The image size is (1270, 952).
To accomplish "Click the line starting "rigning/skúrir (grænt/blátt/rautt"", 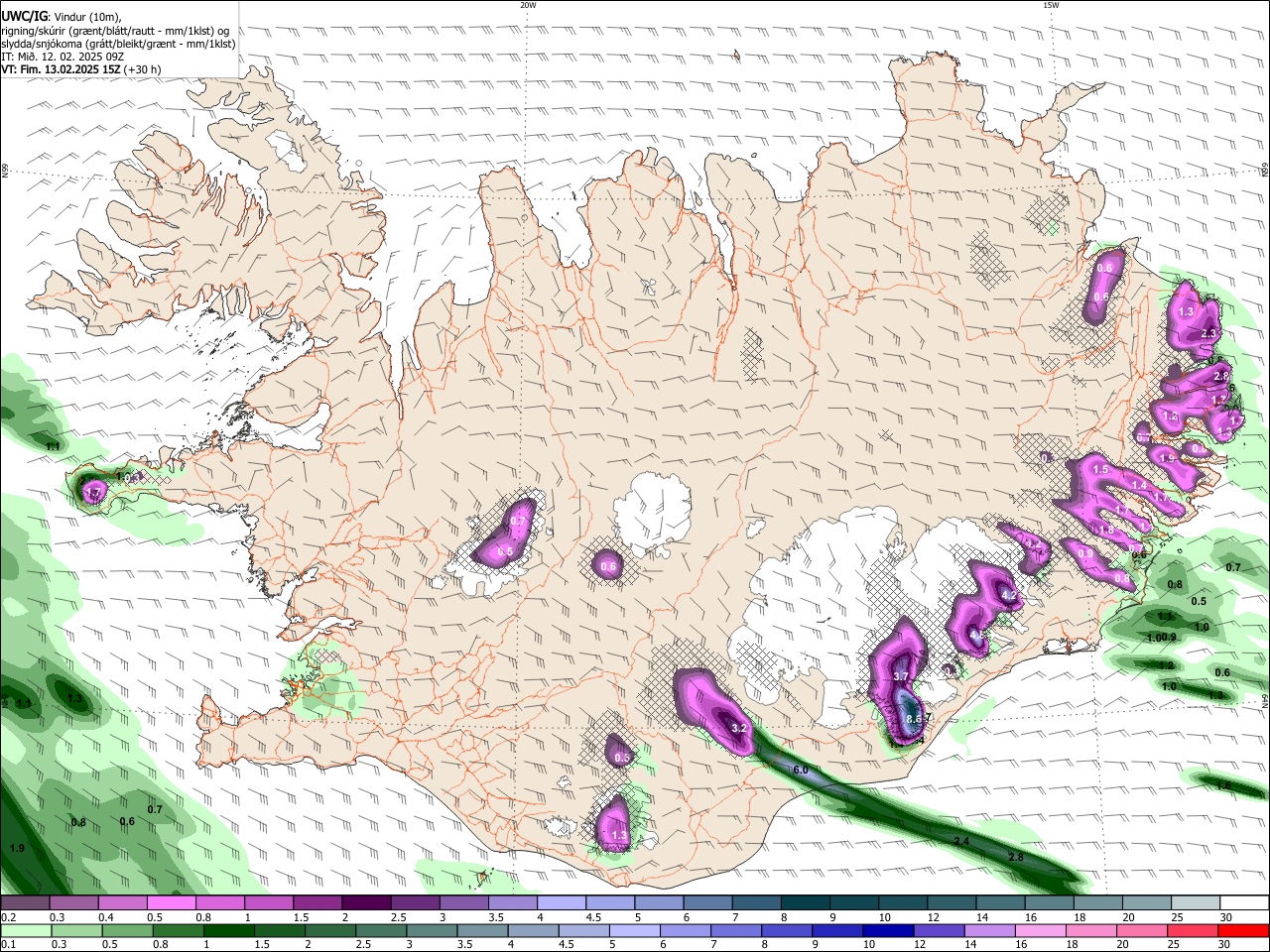I will pyautogui.click(x=115, y=31).
